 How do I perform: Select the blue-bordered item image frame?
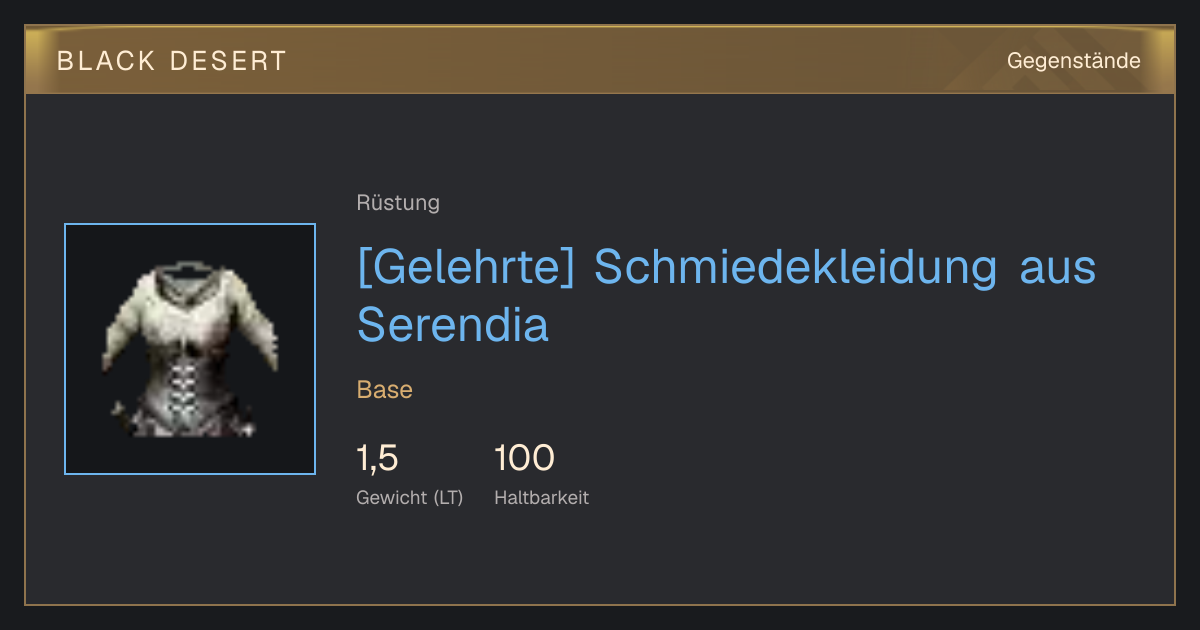(x=190, y=349)
